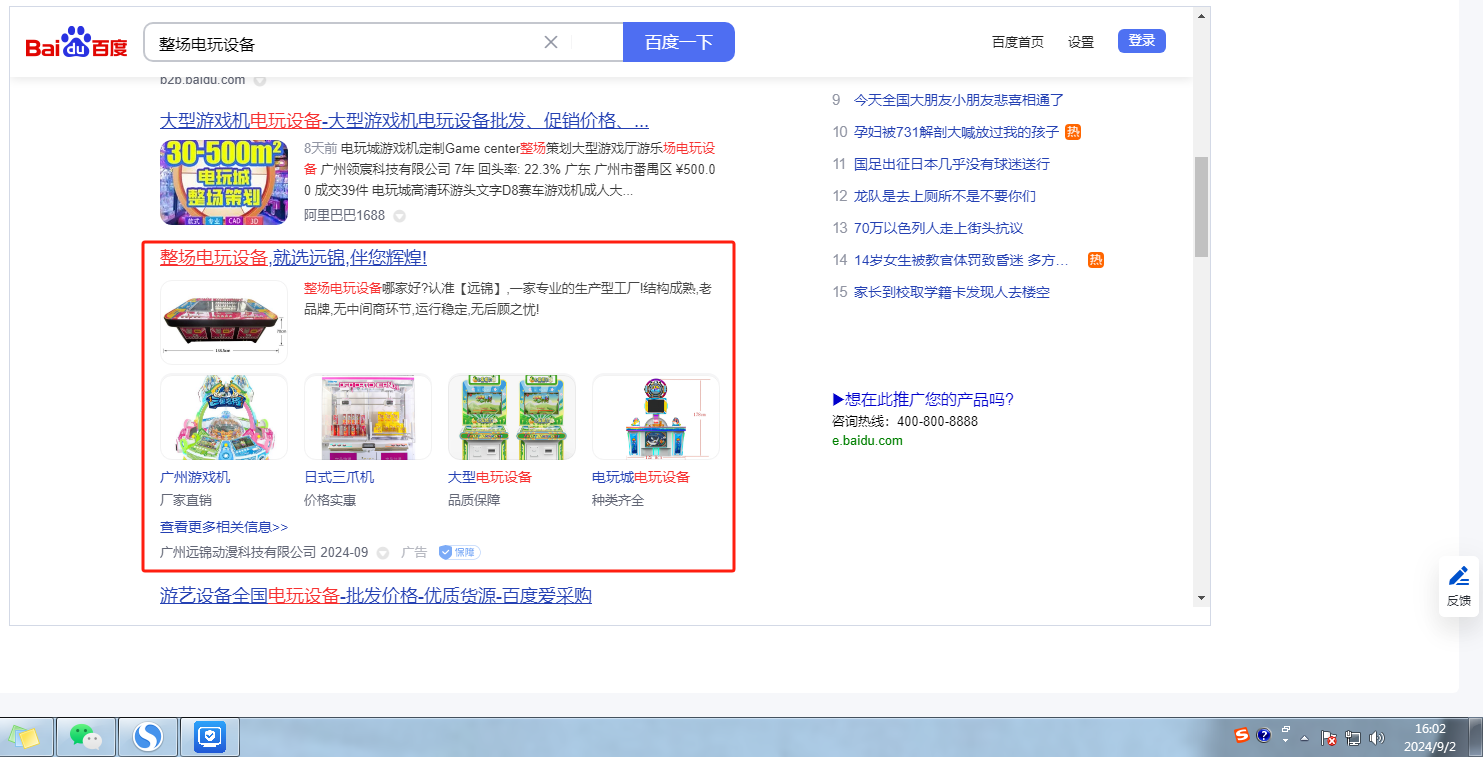Click the 保障 shield badge
Image resolution: width=1483 pixels, height=757 pixels.
(460, 552)
